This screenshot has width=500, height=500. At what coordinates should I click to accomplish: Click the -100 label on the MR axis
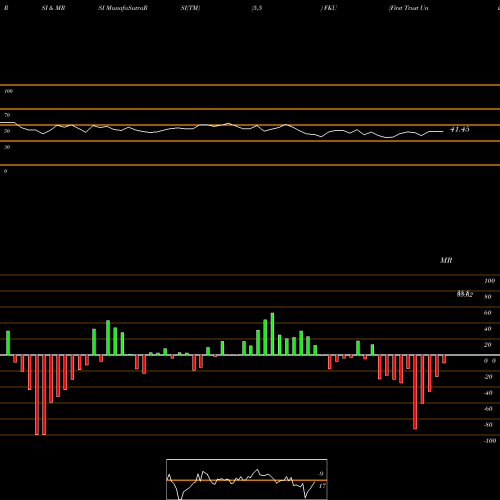click(x=490, y=441)
